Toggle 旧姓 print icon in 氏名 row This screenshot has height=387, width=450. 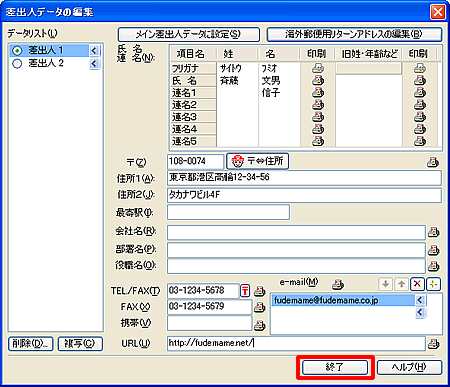tap(420, 80)
